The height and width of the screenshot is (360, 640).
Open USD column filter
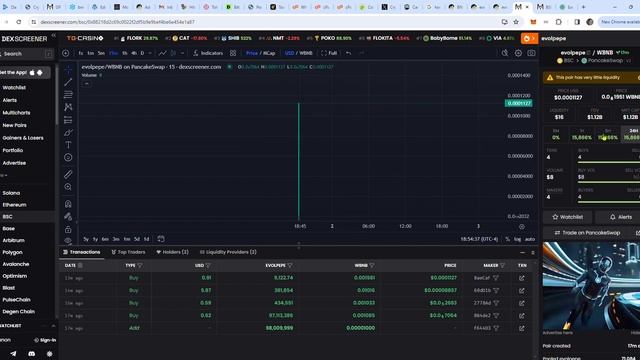(x=208, y=266)
